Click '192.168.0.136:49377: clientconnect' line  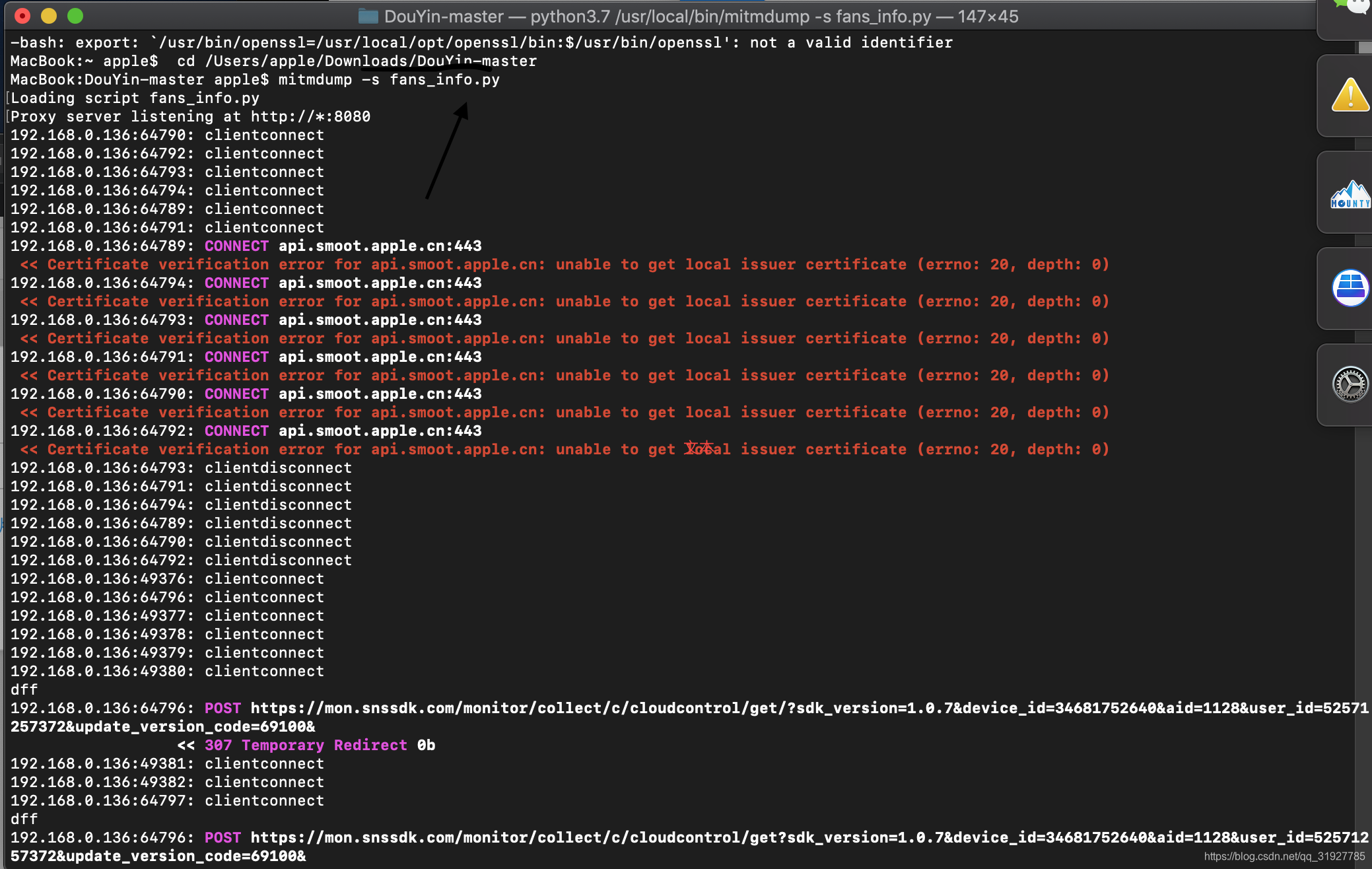(167, 615)
